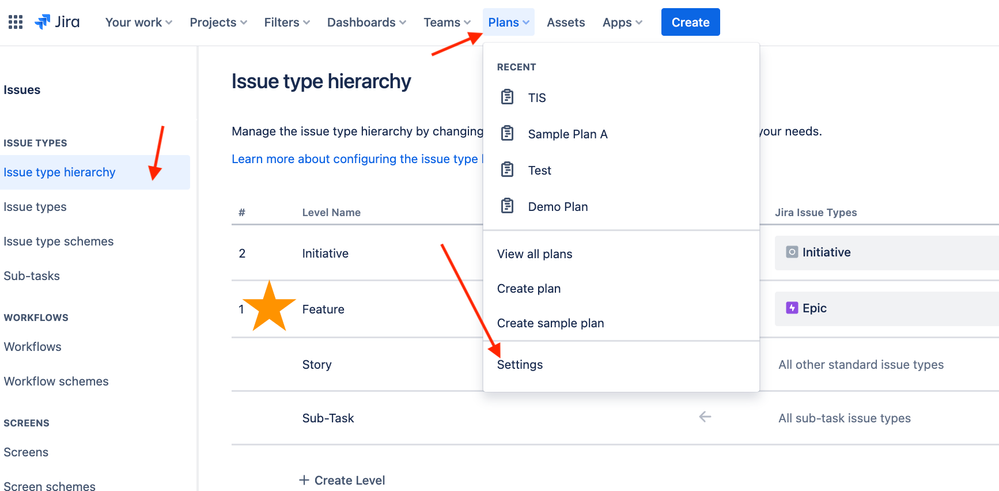Click the Jira logo
This screenshot has height=491, width=999.
pos(57,22)
